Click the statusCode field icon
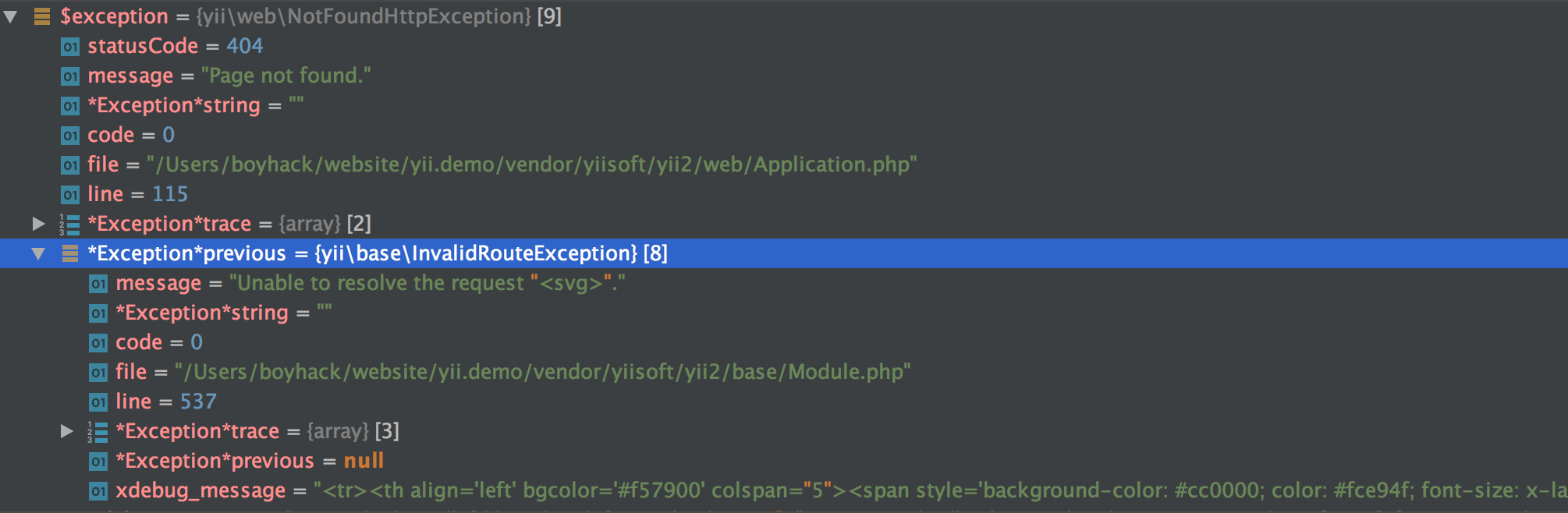The height and width of the screenshot is (513, 1568). [x=70, y=47]
